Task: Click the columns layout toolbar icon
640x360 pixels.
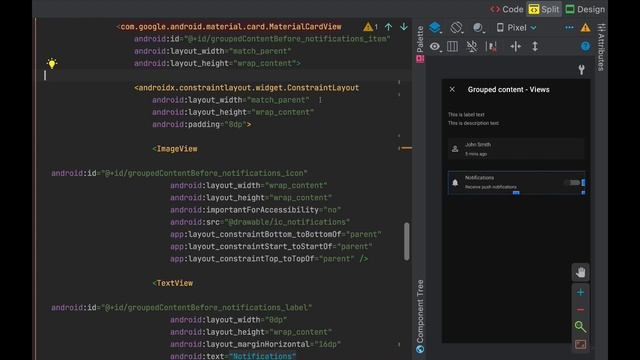Action: coord(452,47)
